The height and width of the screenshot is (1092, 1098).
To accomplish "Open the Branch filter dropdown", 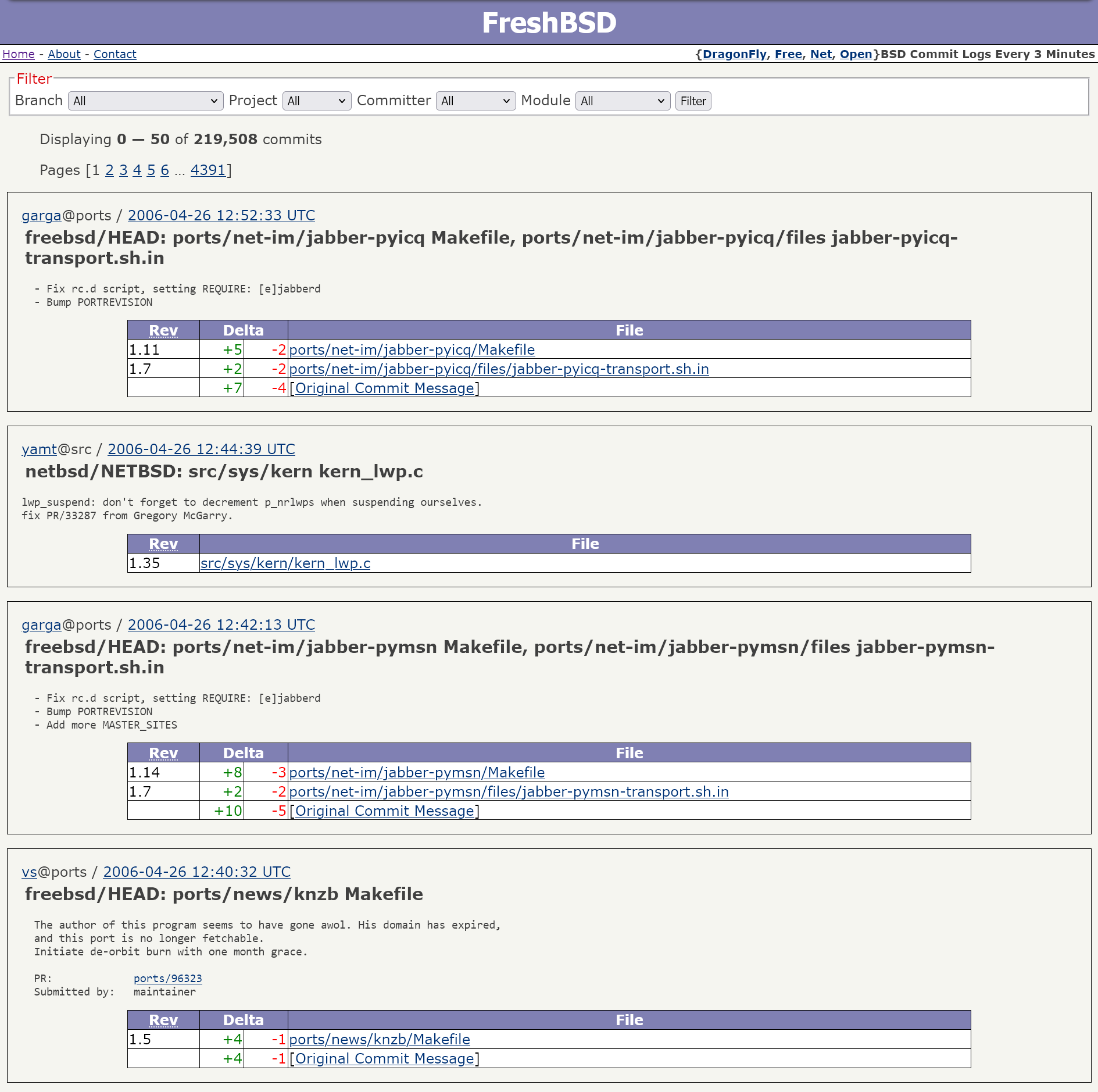I will (145, 101).
